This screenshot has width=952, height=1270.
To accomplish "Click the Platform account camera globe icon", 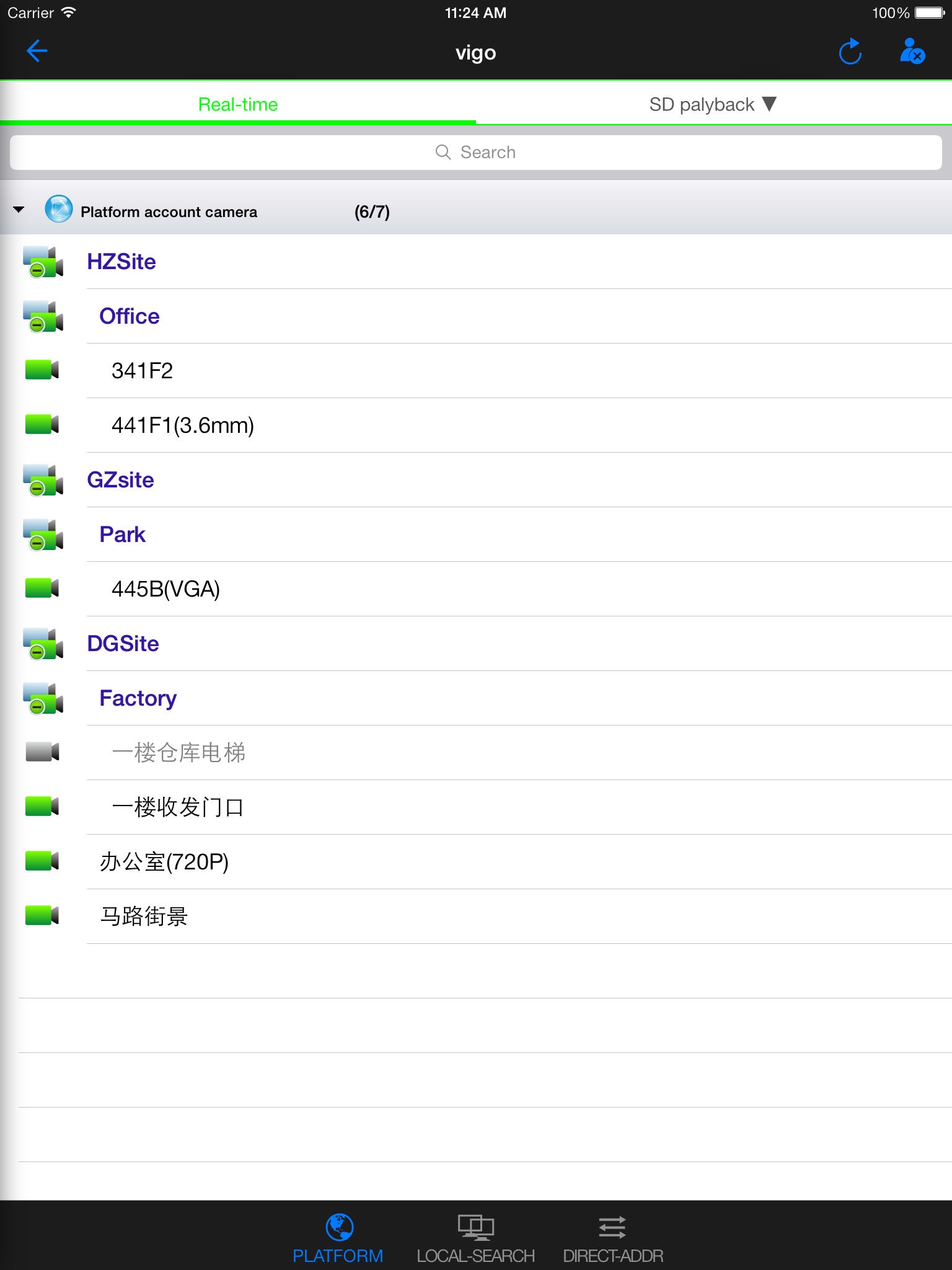I will (x=59, y=210).
